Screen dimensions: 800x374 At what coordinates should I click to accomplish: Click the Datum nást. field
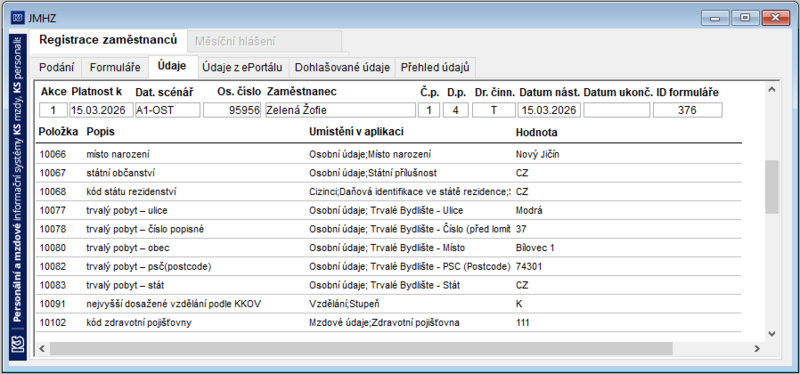[549, 110]
